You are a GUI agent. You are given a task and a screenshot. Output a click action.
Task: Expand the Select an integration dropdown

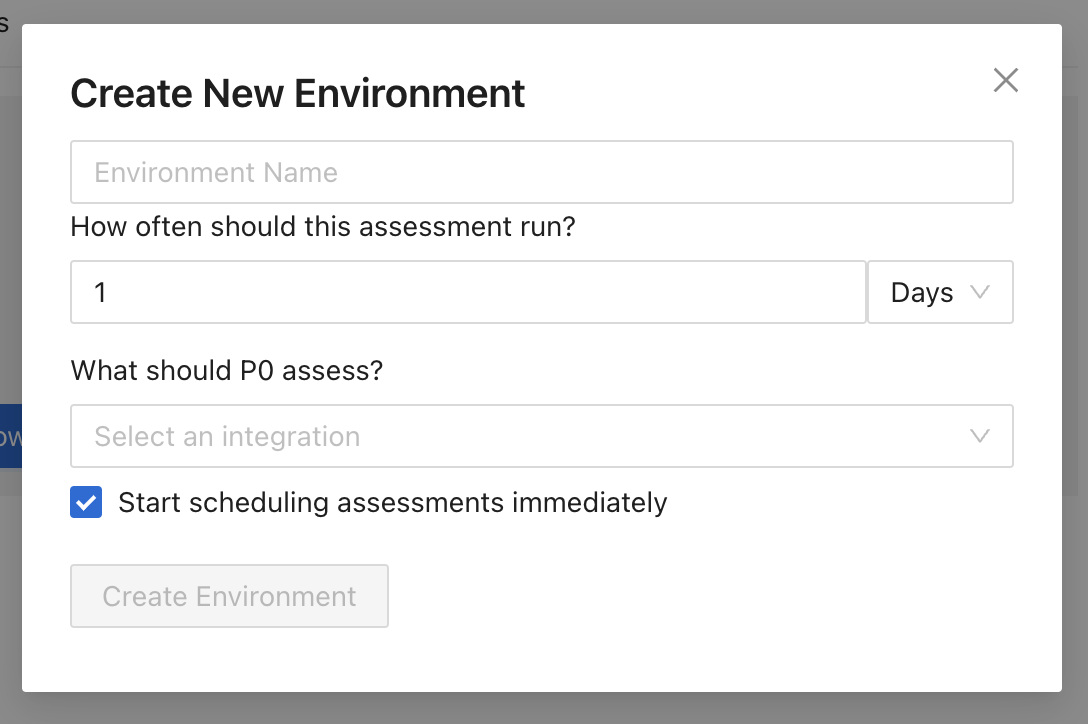[x=541, y=436]
